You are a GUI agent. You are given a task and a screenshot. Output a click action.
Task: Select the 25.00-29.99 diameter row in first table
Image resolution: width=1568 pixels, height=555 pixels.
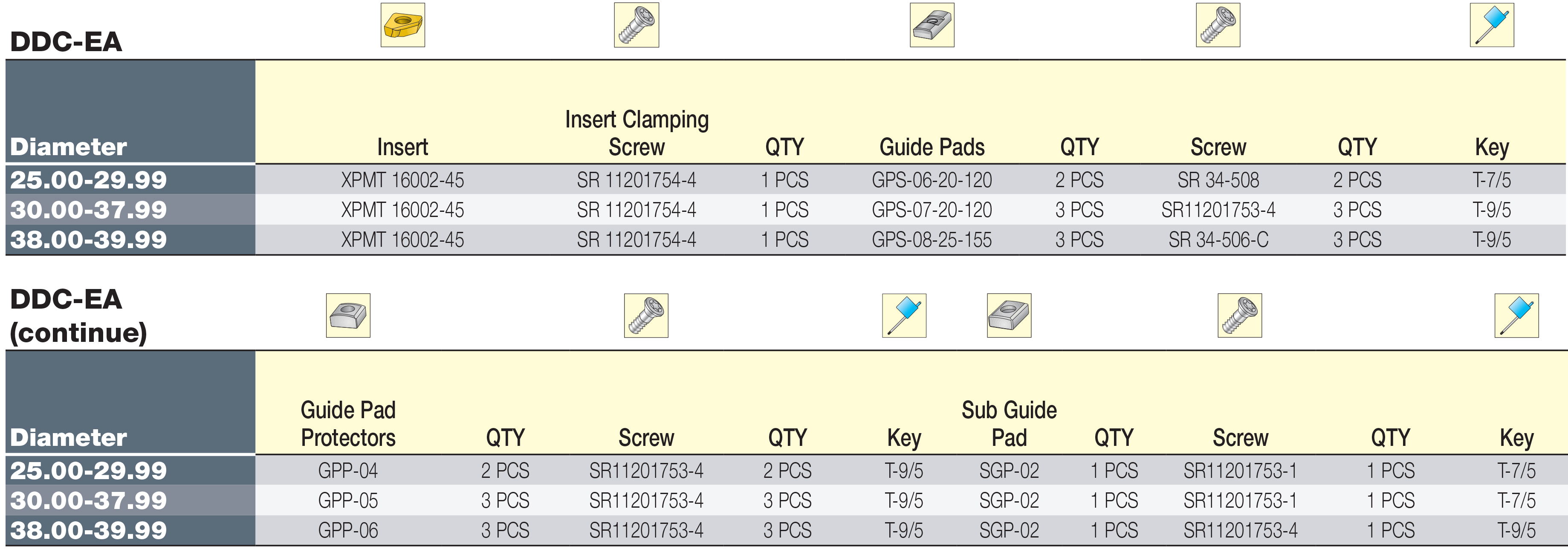[x=785, y=179]
